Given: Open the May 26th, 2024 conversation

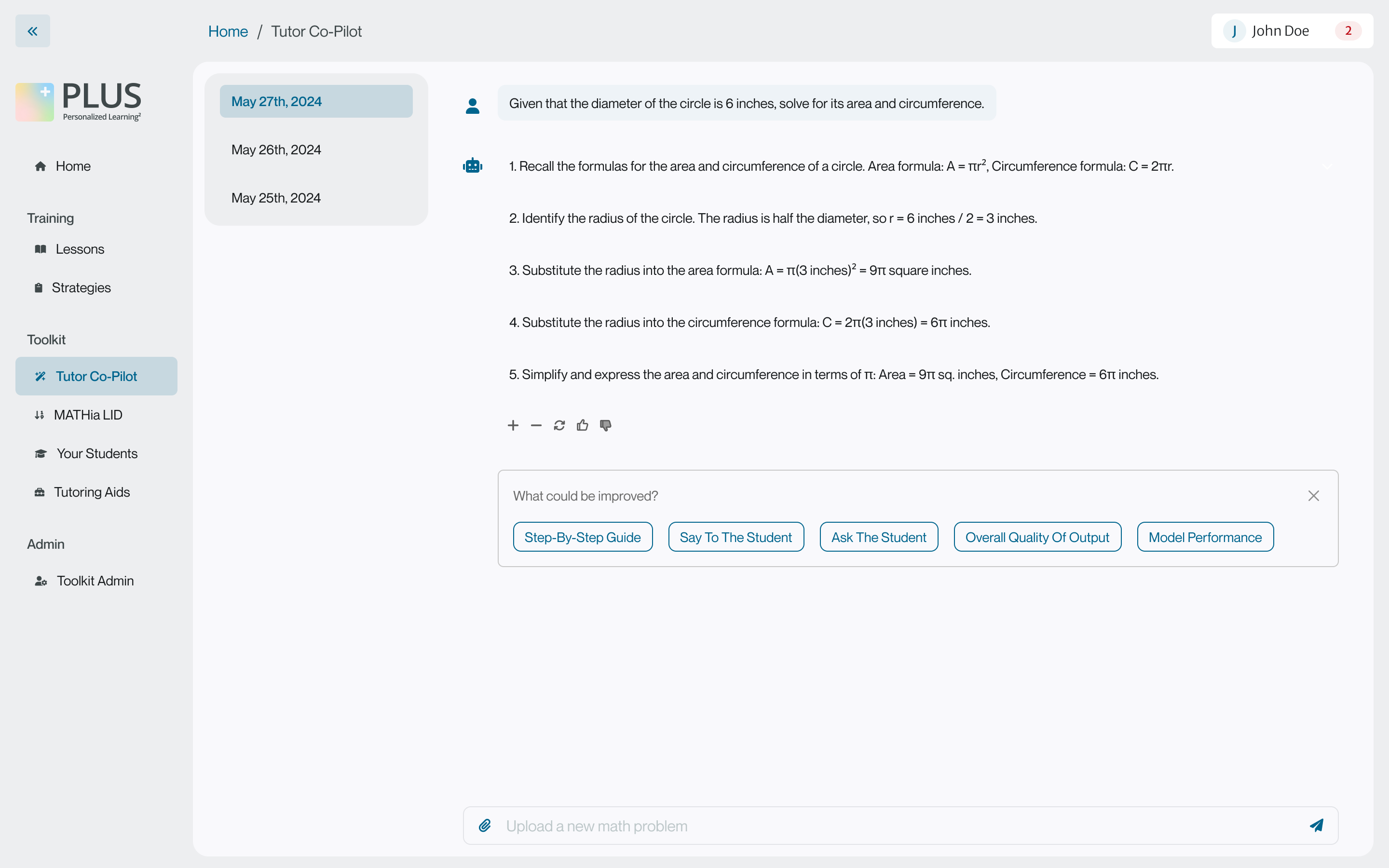Looking at the screenshot, I should click(x=276, y=150).
